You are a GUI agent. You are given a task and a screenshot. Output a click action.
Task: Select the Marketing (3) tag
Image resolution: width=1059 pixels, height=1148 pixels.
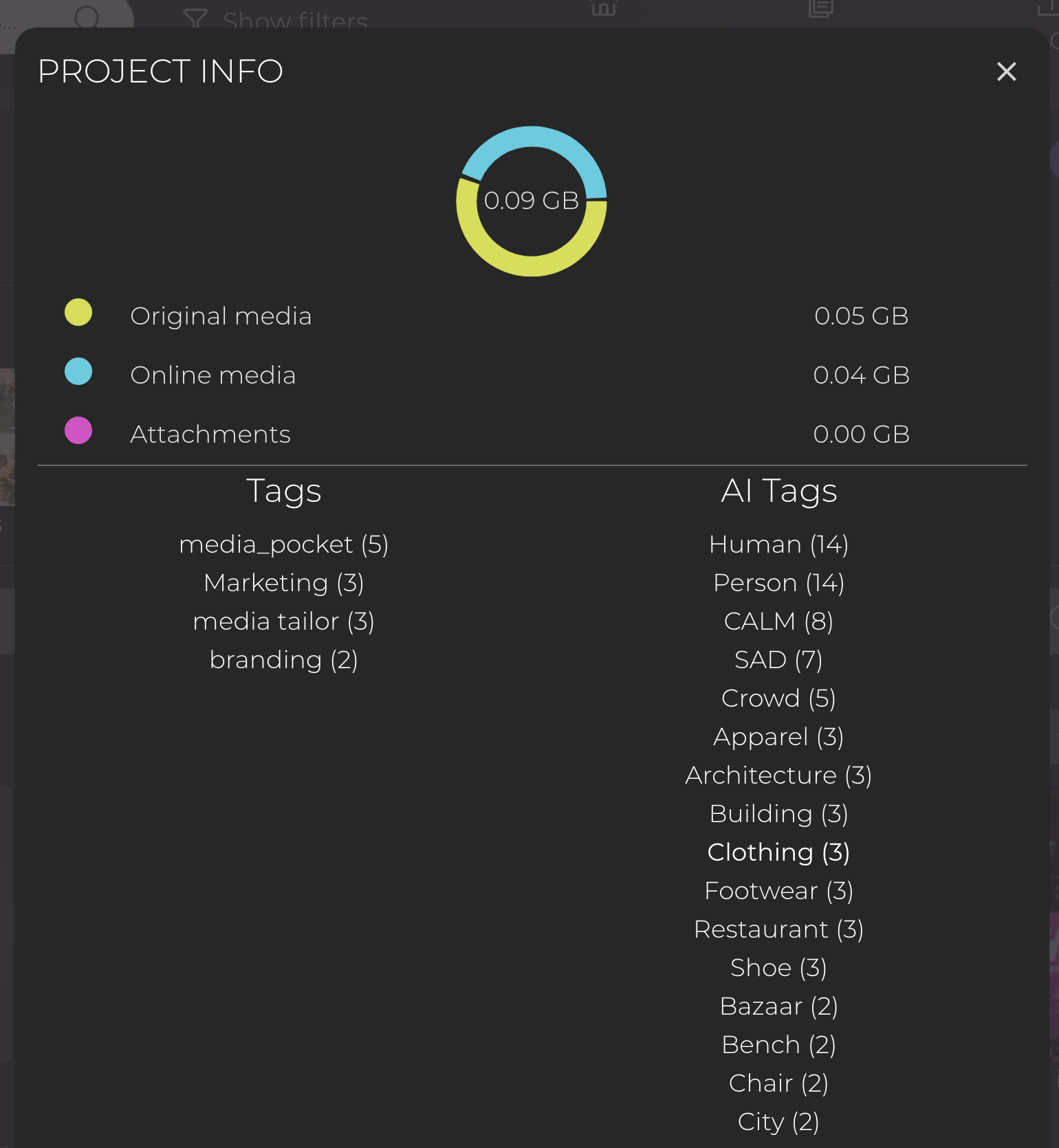click(x=283, y=583)
